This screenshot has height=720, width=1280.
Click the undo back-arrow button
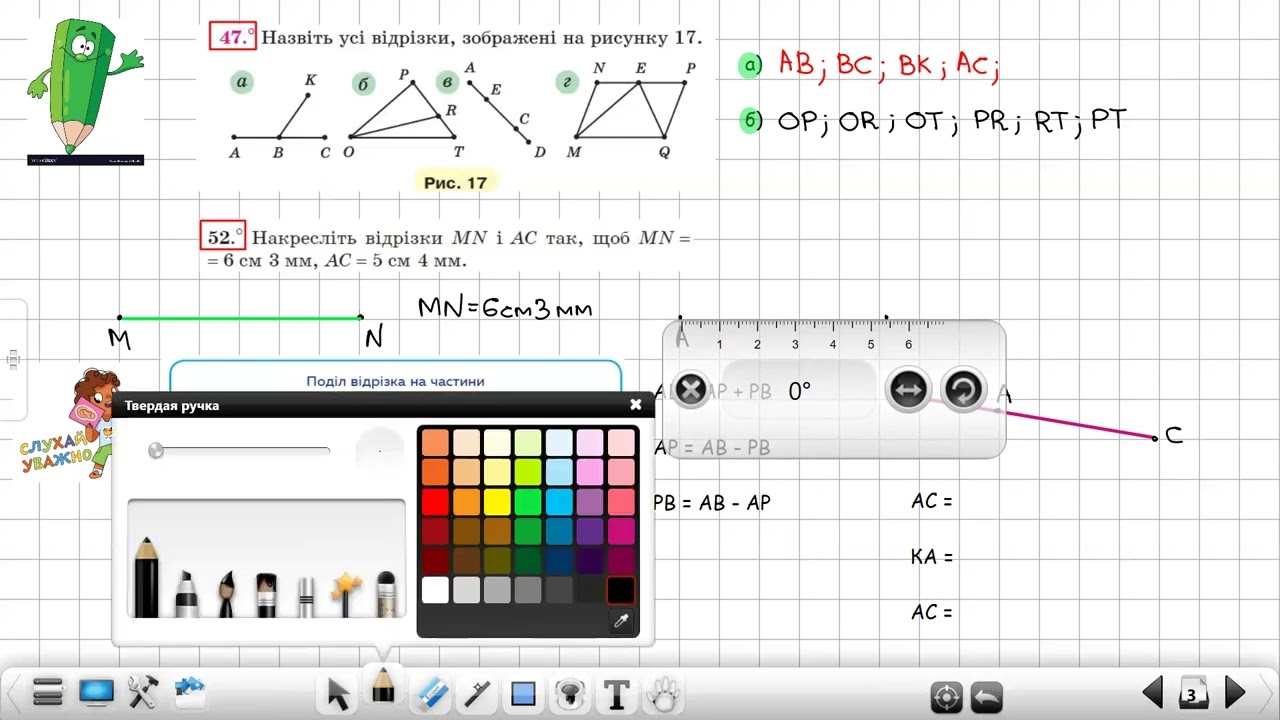point(987,695)
